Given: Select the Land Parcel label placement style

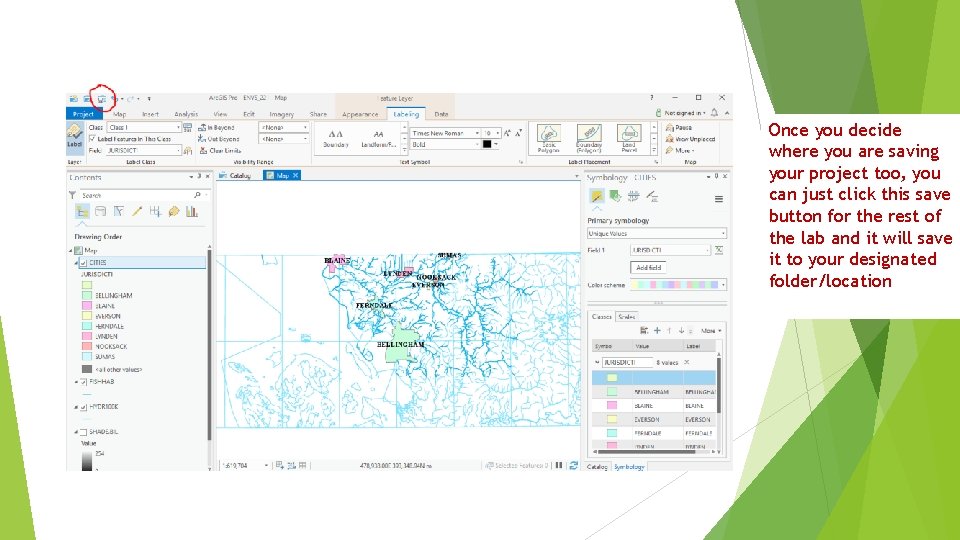Looking at the screenshot, I should coord(629,138).
